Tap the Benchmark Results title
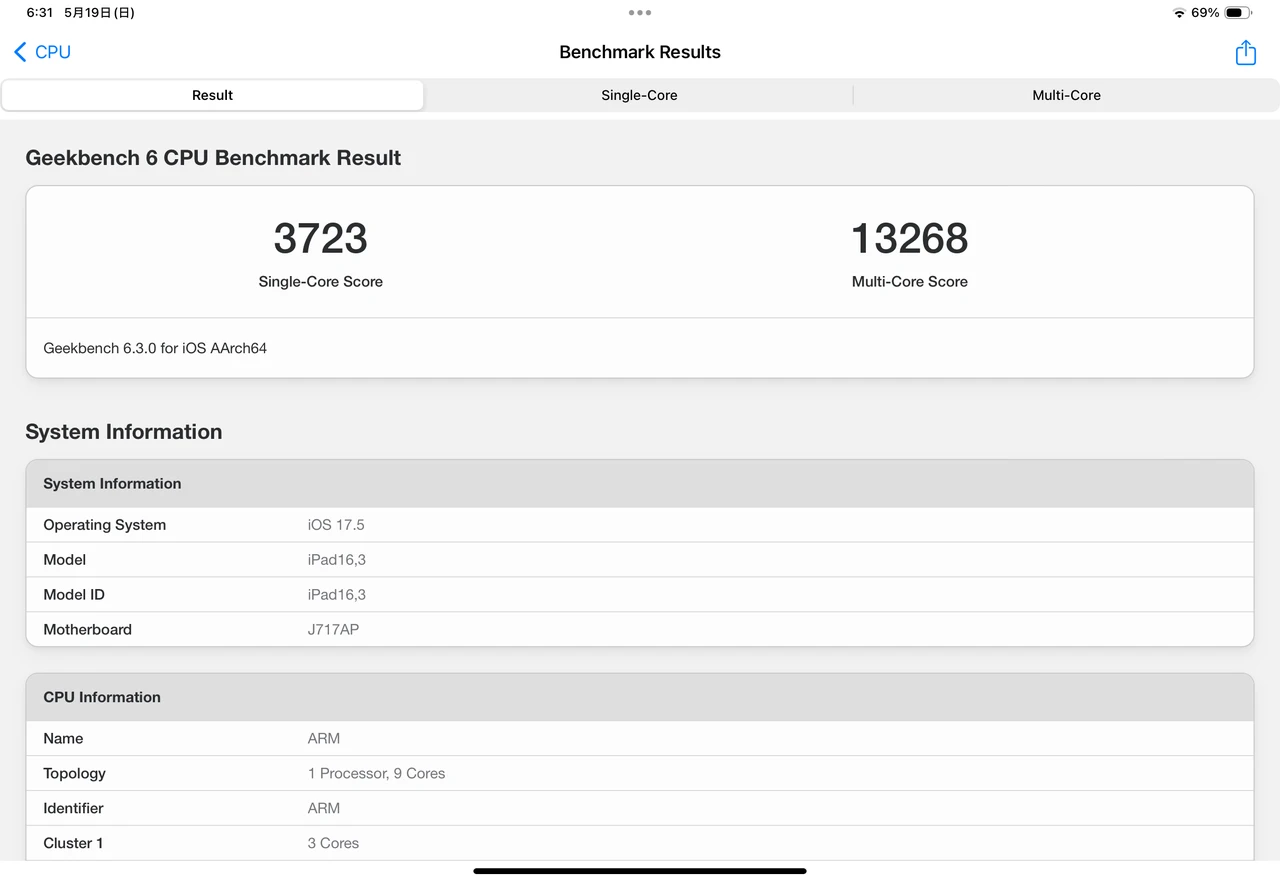Image resolution: width=1280 pixels, height=882 pixels. click(x=640, y=52)
